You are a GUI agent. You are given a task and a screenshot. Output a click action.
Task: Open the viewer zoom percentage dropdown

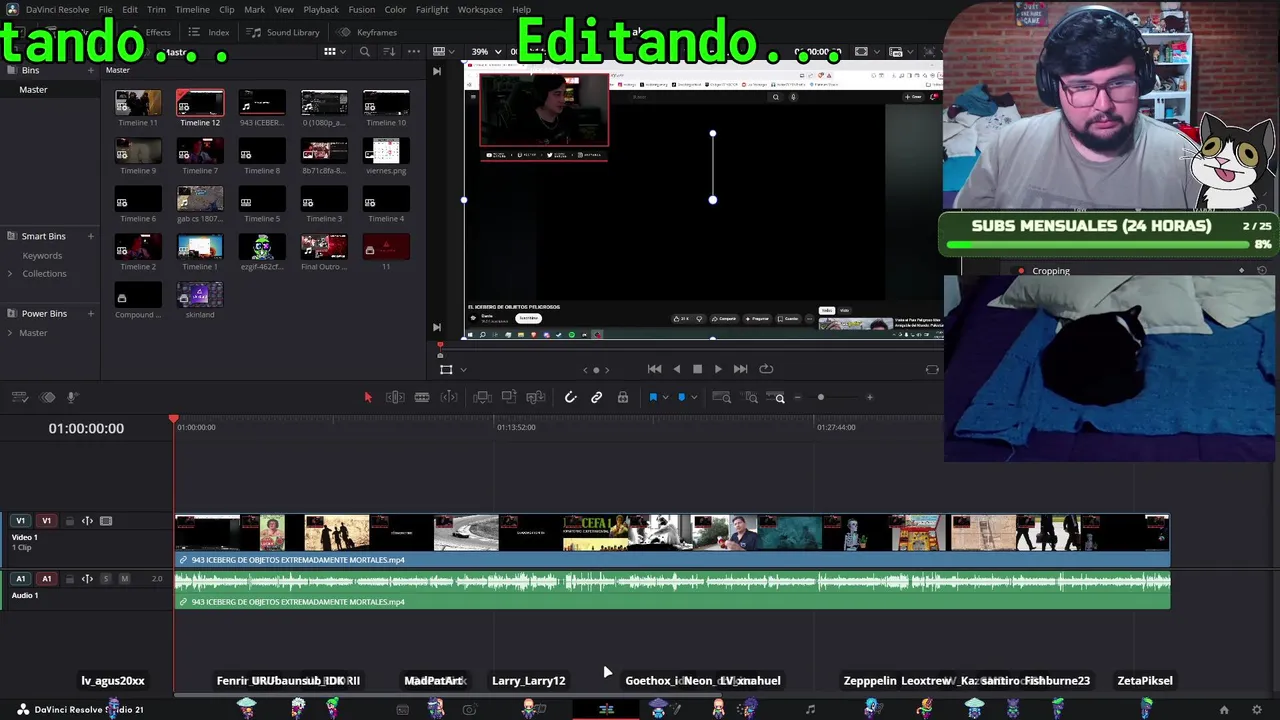click(x=486, y=52)
